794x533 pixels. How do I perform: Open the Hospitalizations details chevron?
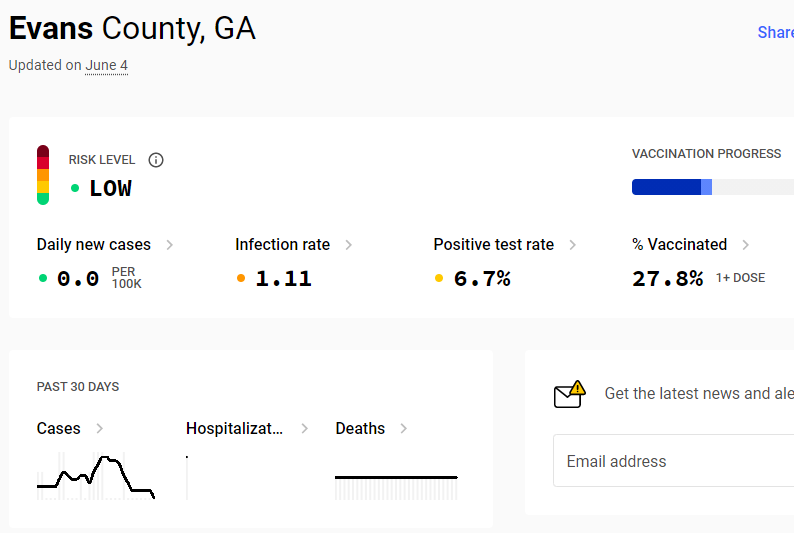[x=304, y=429]
